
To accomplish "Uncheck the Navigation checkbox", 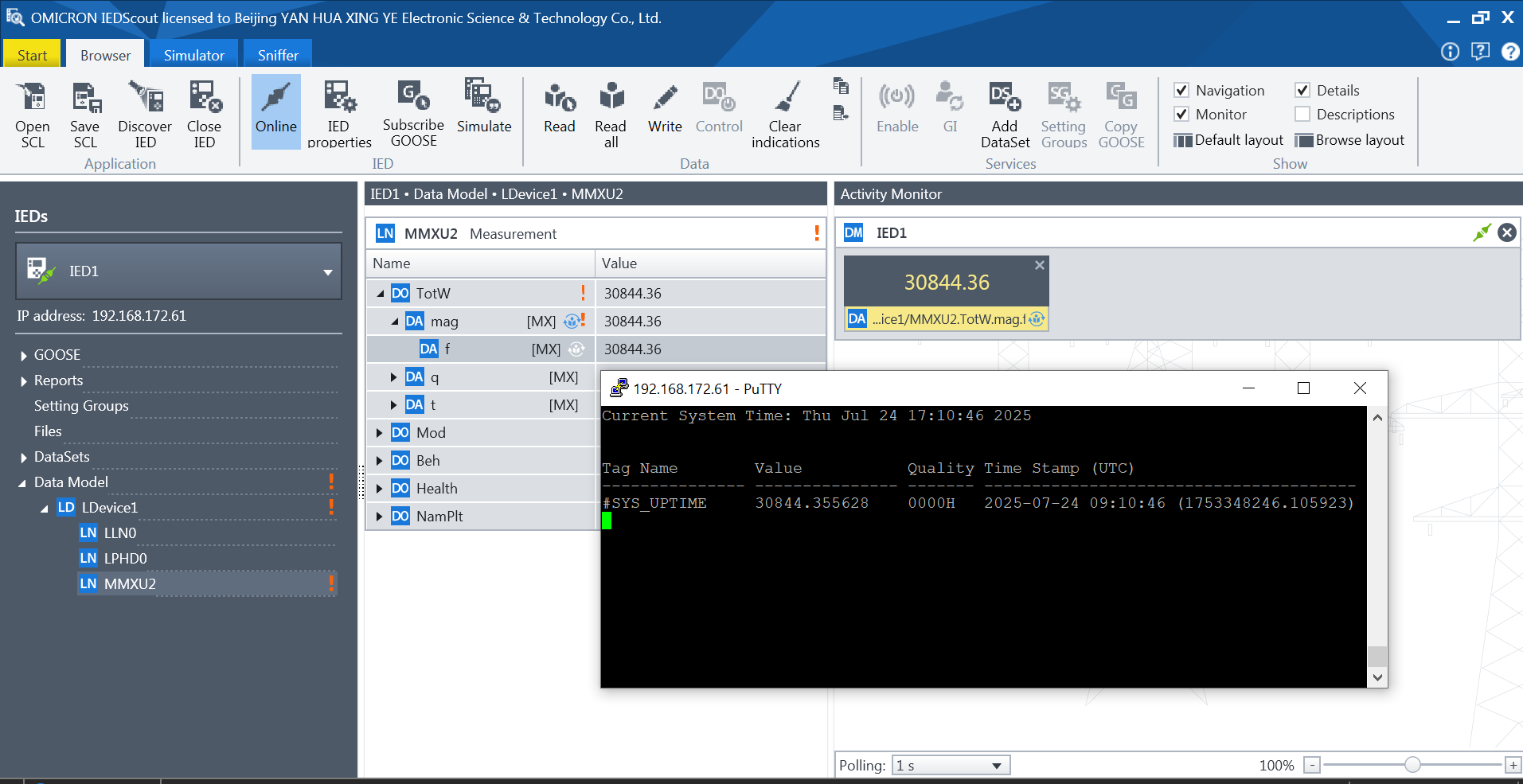I will [1182, 91].
